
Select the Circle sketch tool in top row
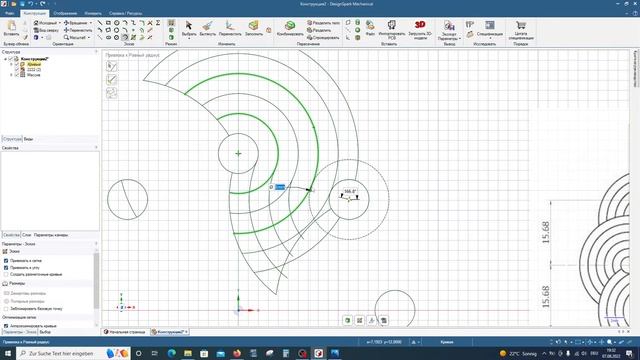coord(117,23)
